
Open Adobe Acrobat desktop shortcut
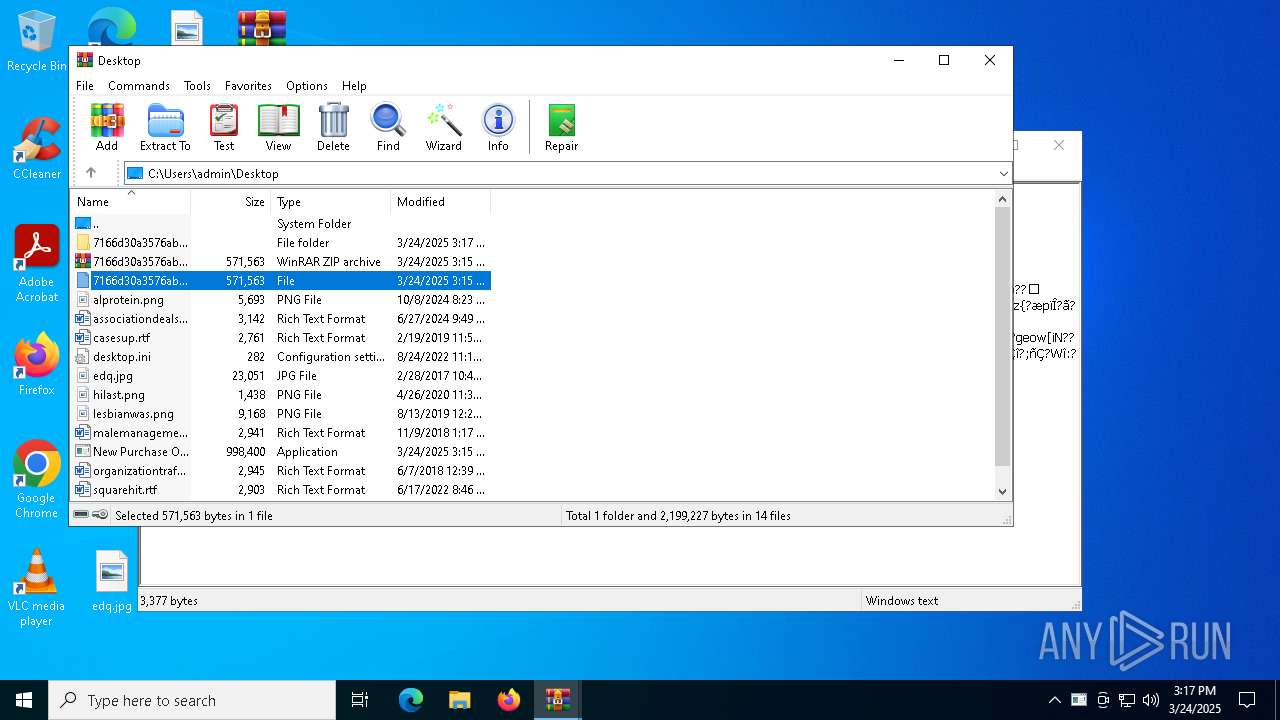pos(37,263)
